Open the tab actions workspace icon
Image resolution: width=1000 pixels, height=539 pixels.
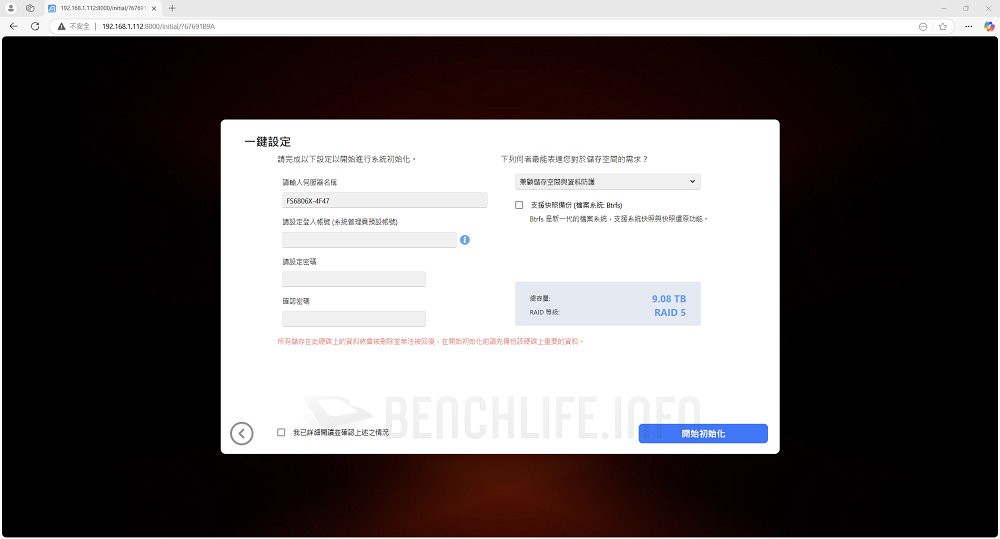(30, 8)
